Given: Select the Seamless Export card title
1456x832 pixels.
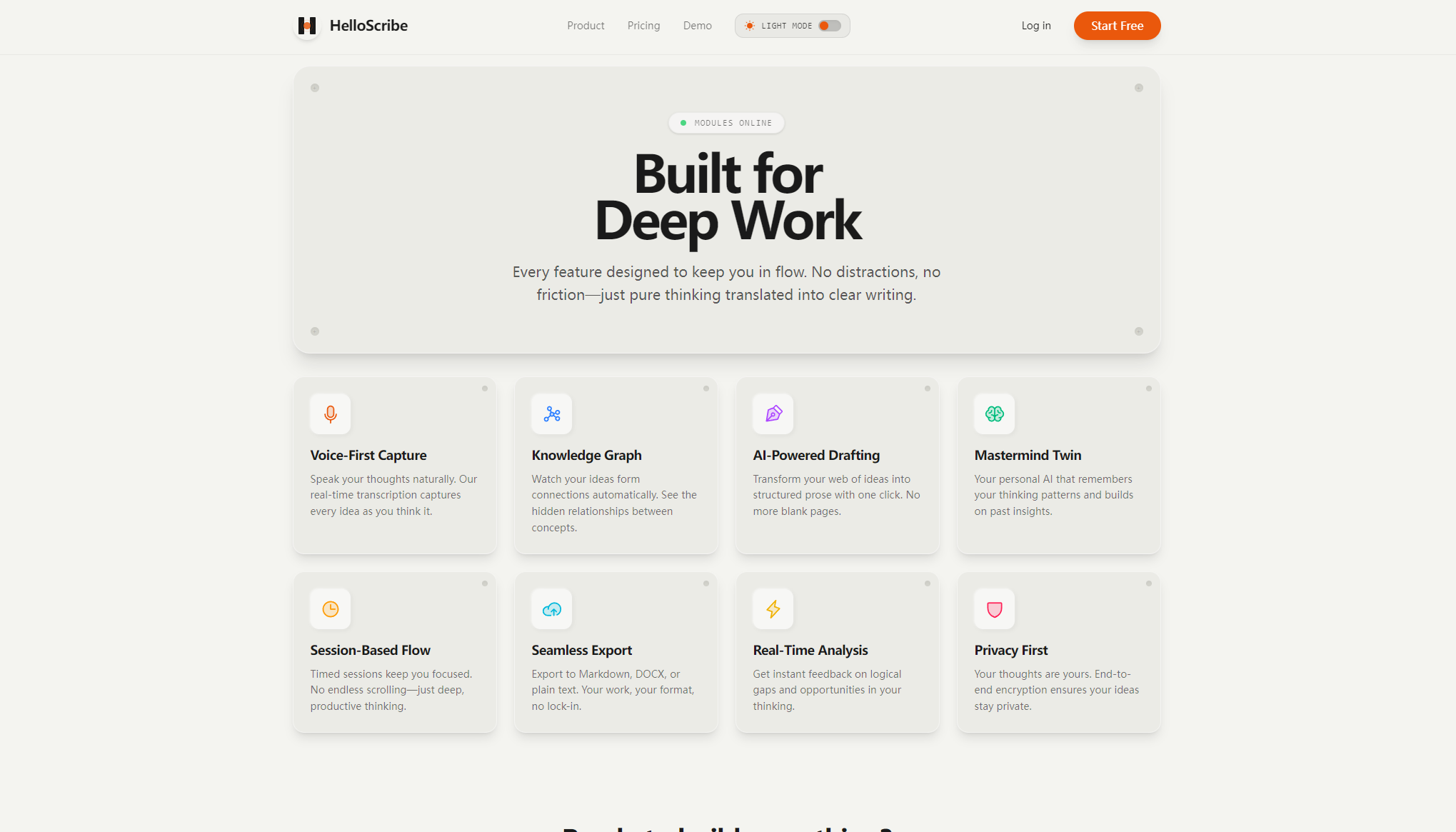Looking at the screenshot, I should [581, 650].
